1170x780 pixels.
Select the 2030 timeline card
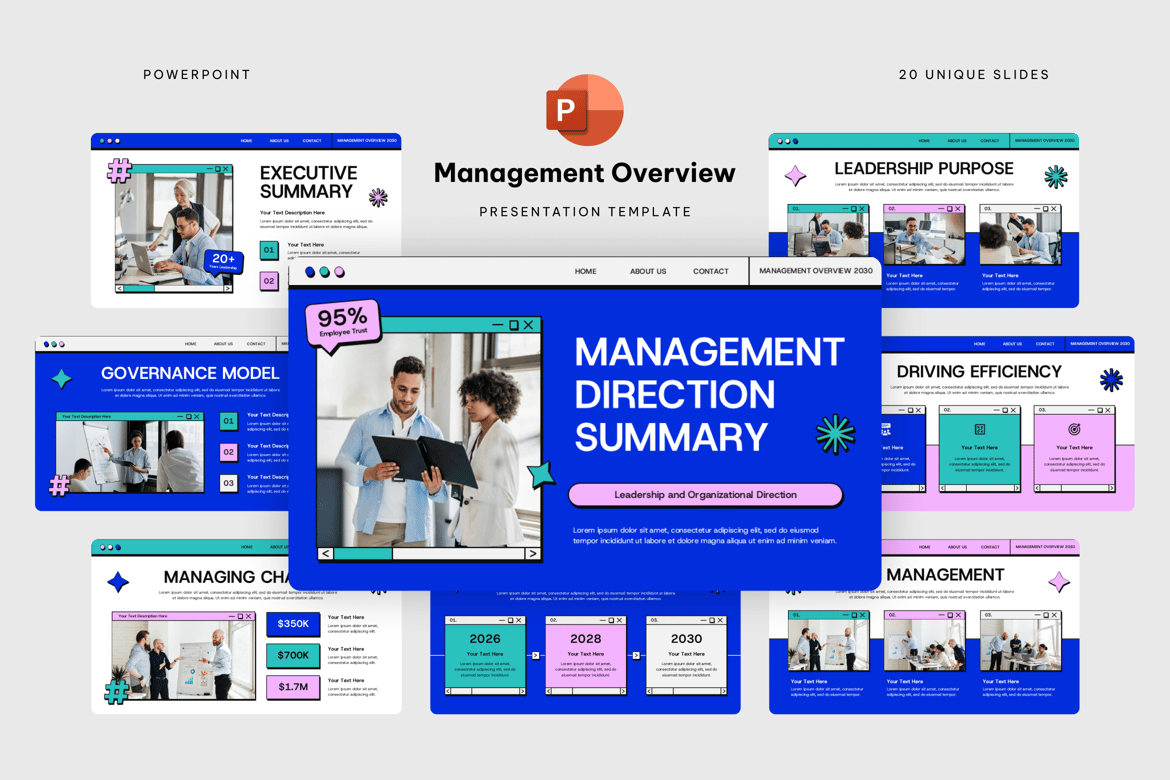[686, 655]
